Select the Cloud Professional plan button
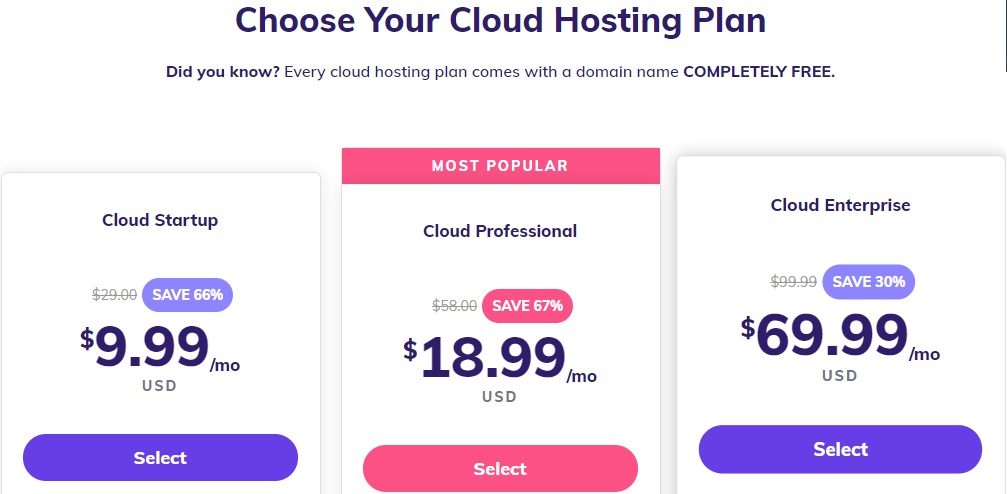 [500, 468]
